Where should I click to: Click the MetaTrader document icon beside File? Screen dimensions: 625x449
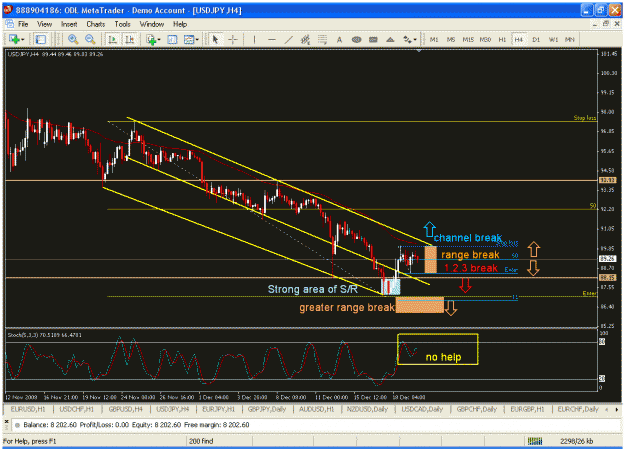tap(9, 24)
